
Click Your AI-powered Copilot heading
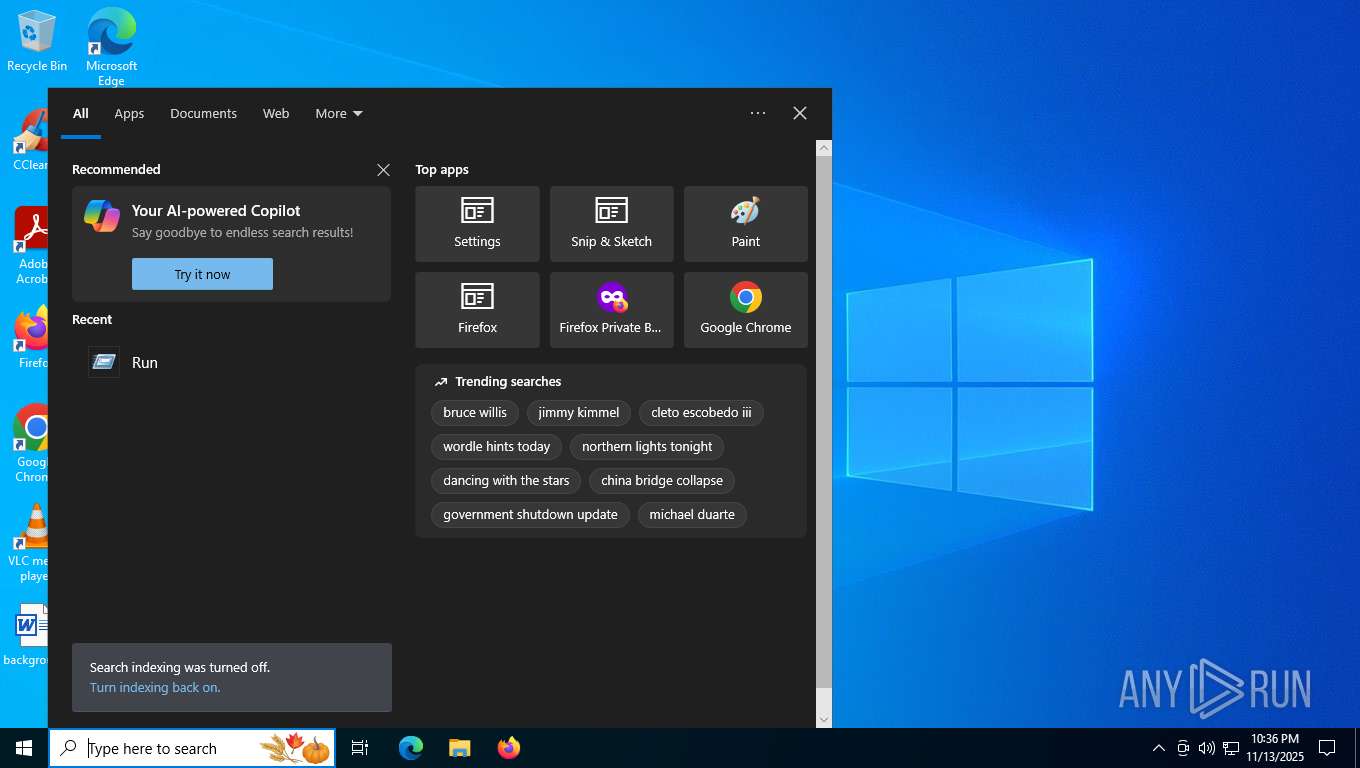point(216,211)
